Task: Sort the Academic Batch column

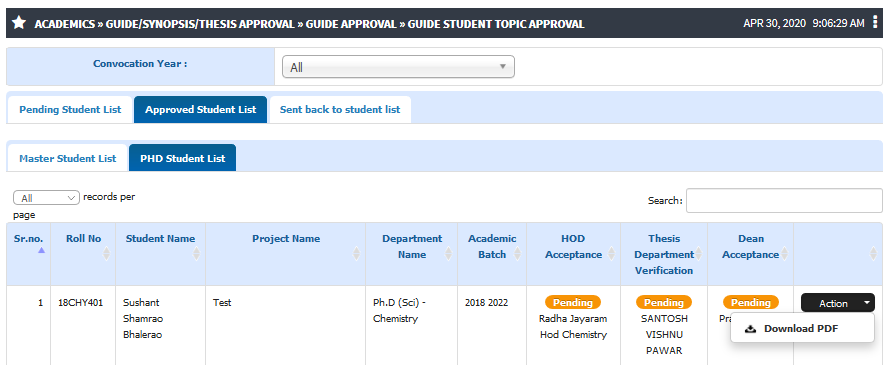Action: (x=517, y=254)
